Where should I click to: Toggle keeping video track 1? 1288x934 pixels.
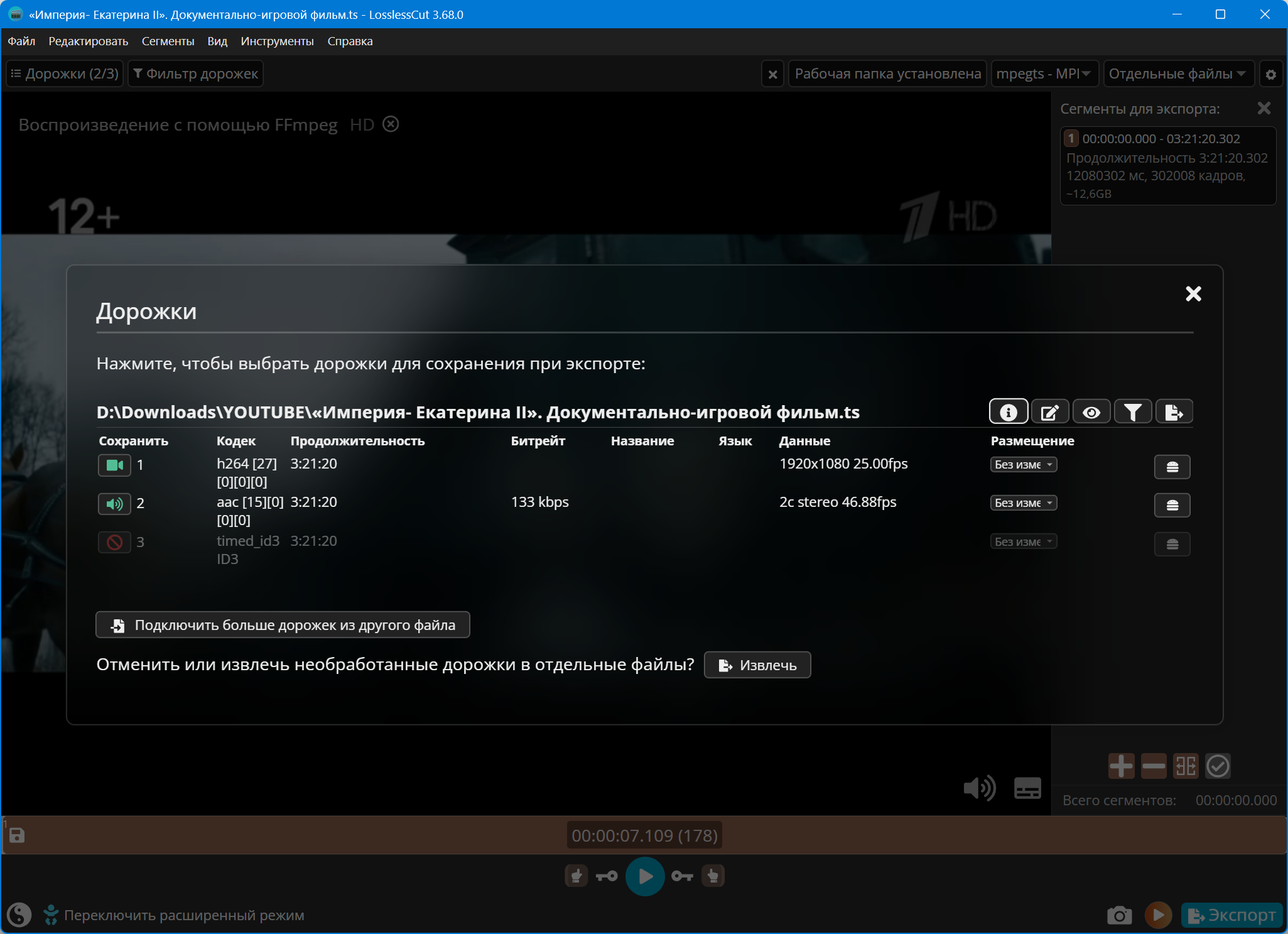click(114, 465)
